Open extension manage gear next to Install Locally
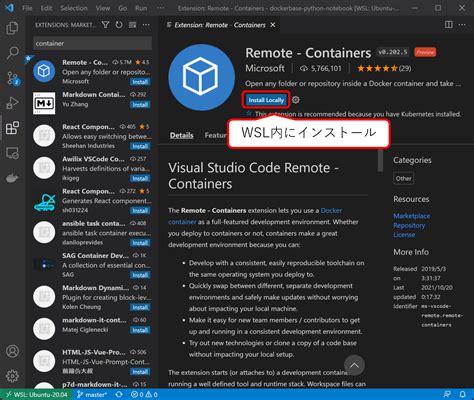 coord(296,100)
